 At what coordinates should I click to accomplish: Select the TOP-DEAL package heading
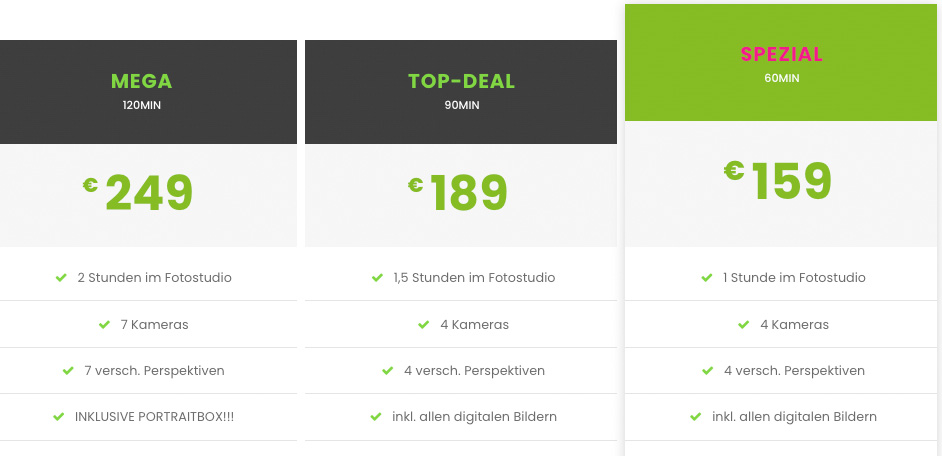(461, 81)
